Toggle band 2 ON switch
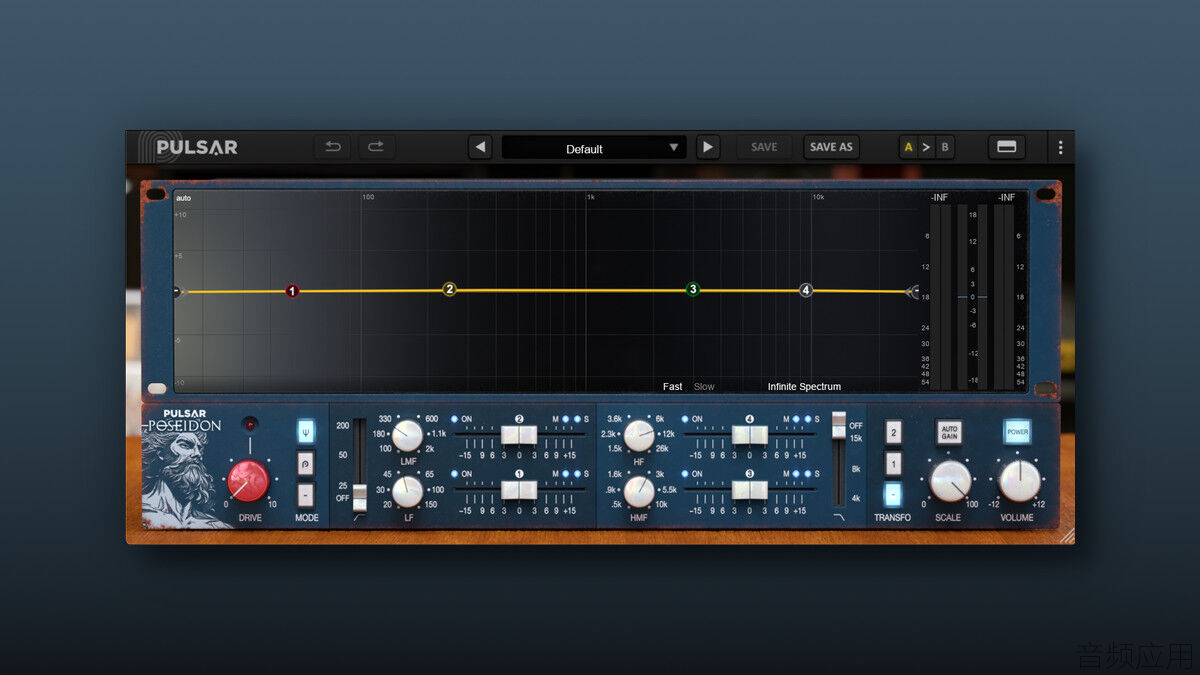Screen dimensions: 1200x675 click(x=454, y=419)
